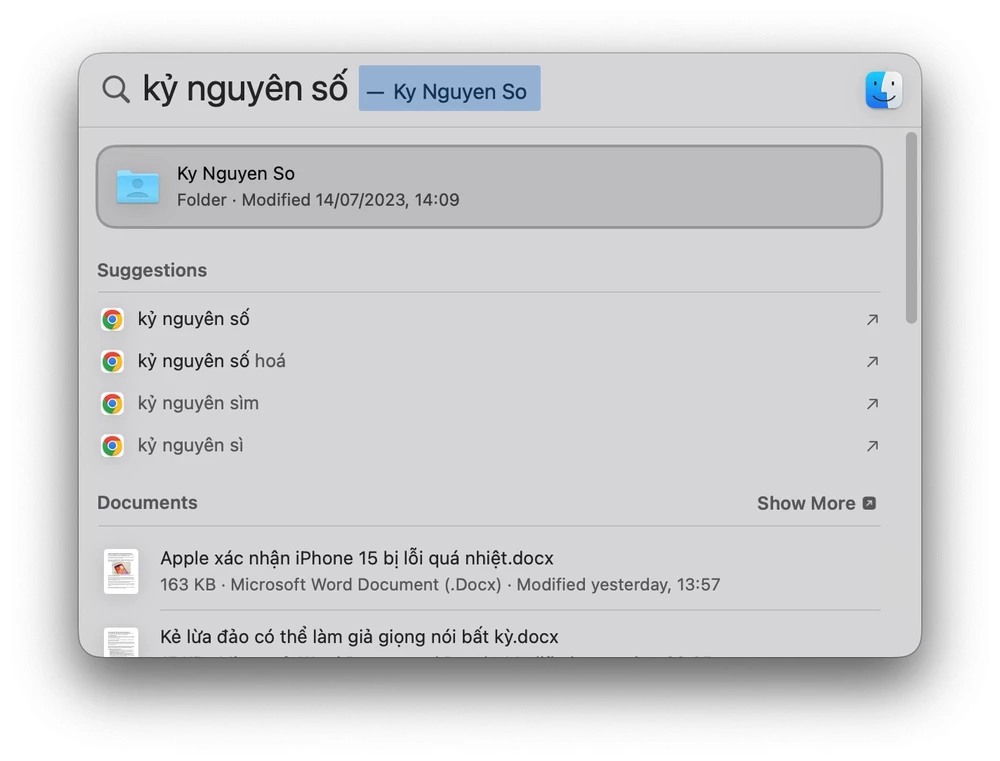Select the 'Ky Nguyen So' autocomplete token

coord(449,88)
